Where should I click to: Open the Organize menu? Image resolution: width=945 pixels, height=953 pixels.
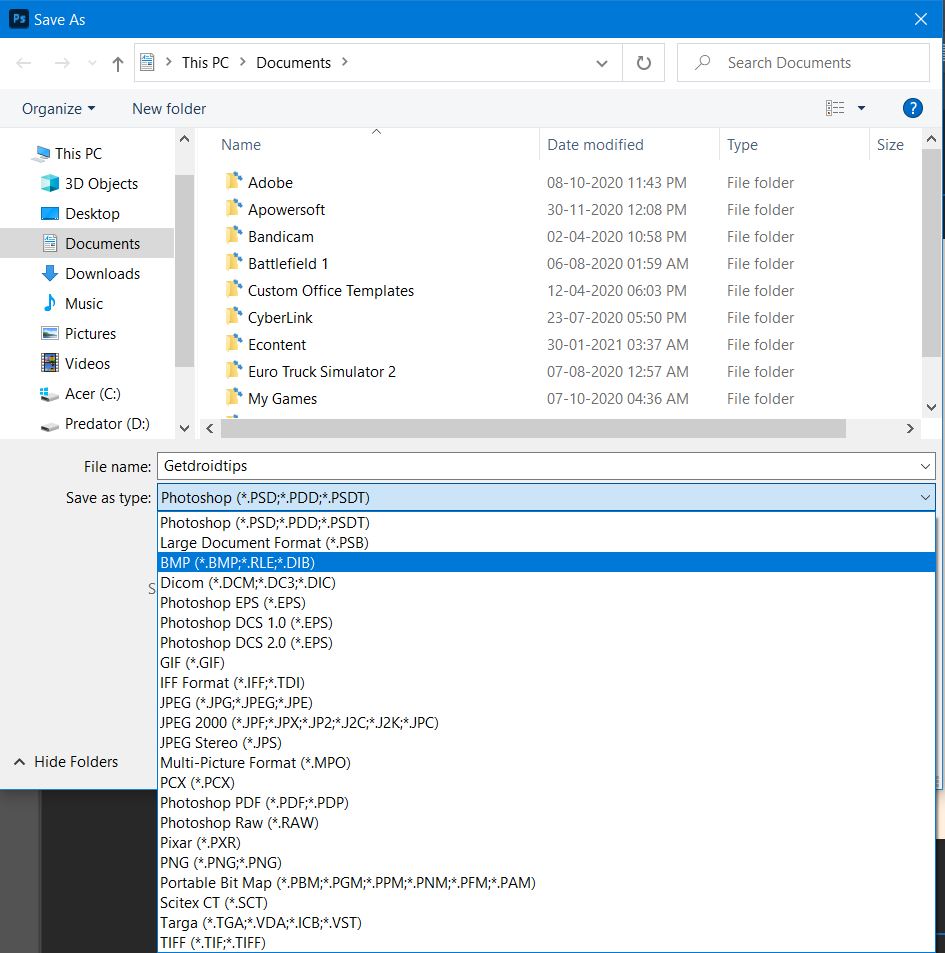tap(58, 109)
